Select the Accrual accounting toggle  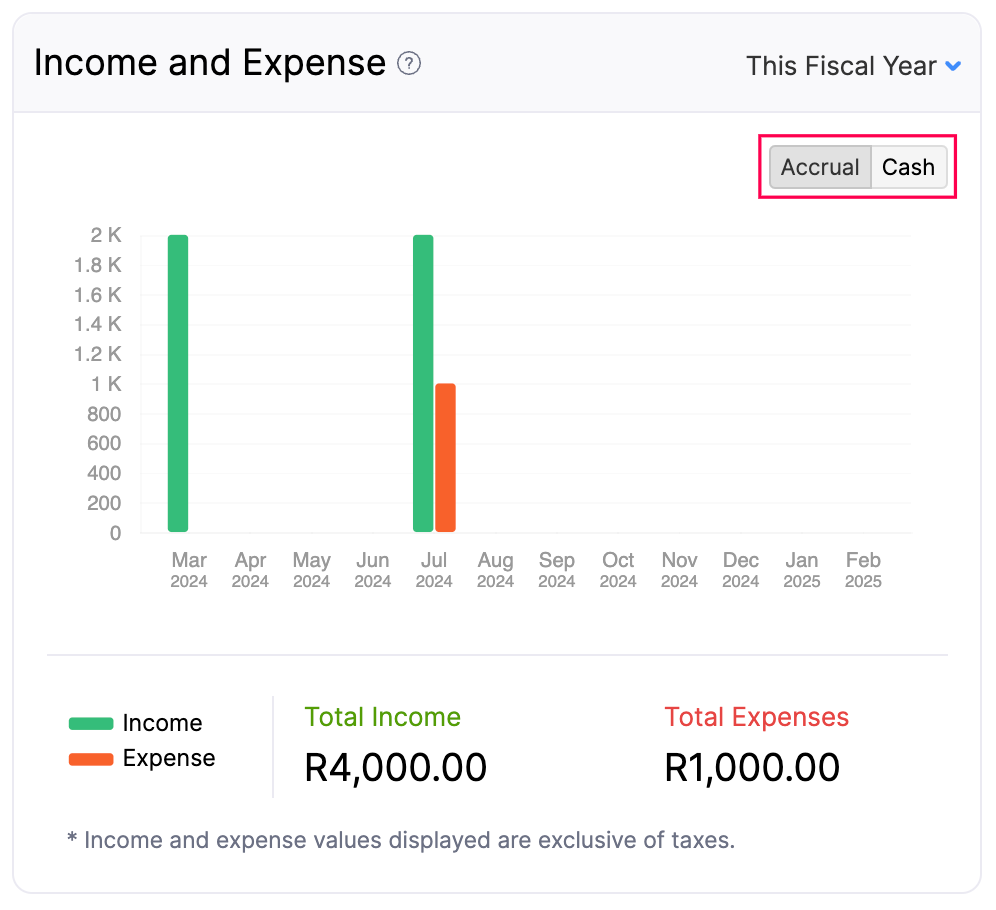click(820, 167)
